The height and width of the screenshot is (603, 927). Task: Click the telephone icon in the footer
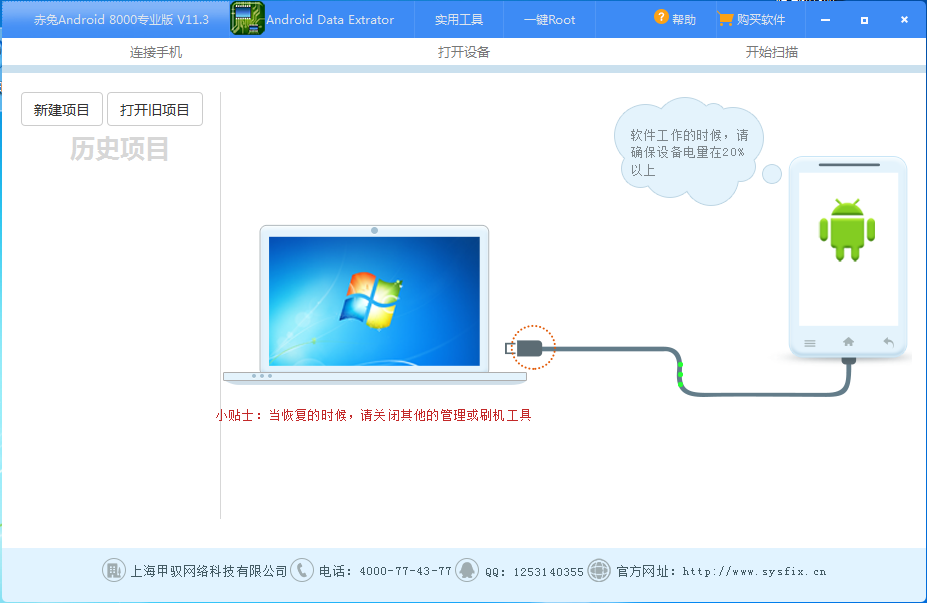coord(302,570)
